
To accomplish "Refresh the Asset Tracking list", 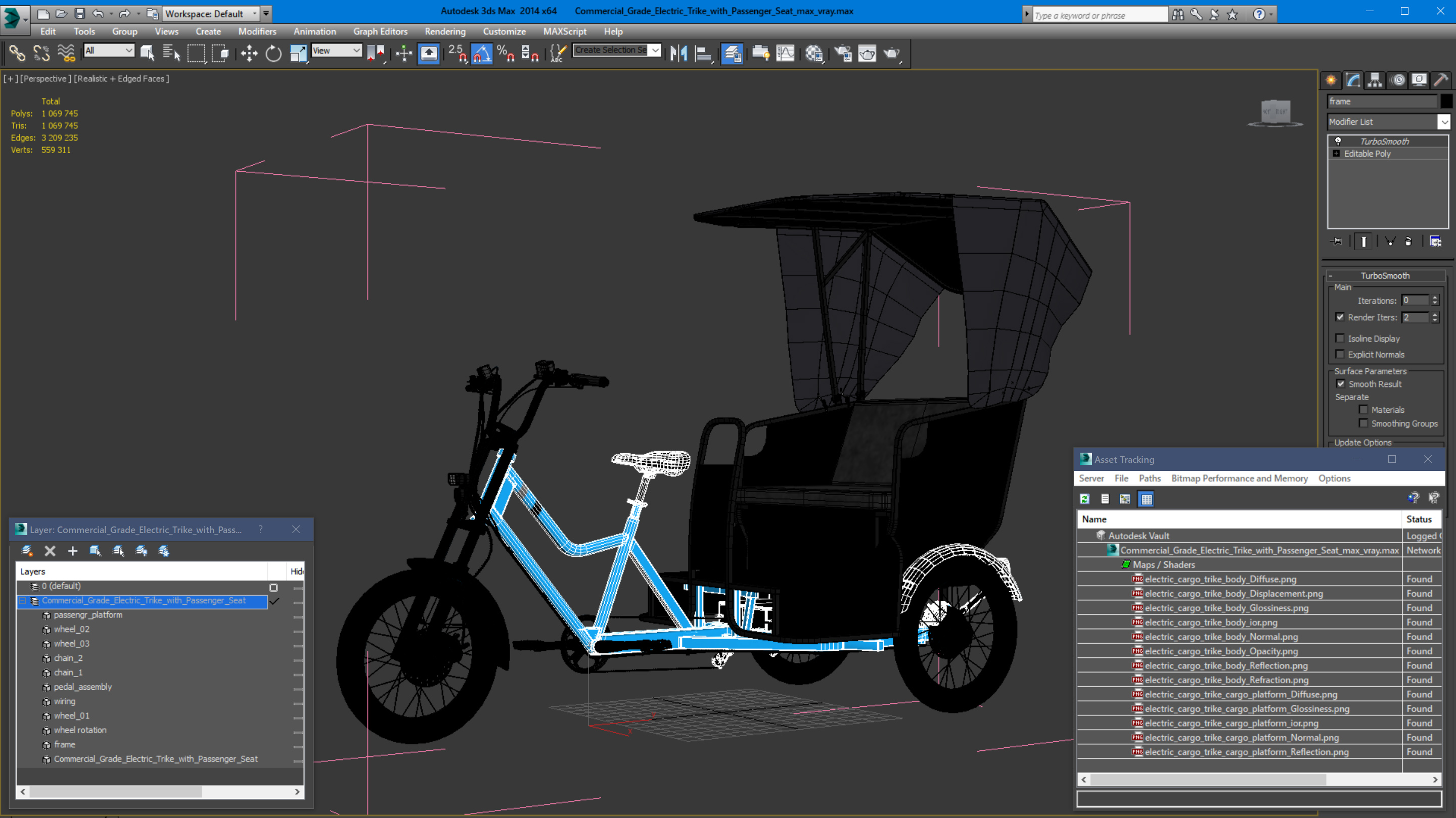I will pos(1084,499).
